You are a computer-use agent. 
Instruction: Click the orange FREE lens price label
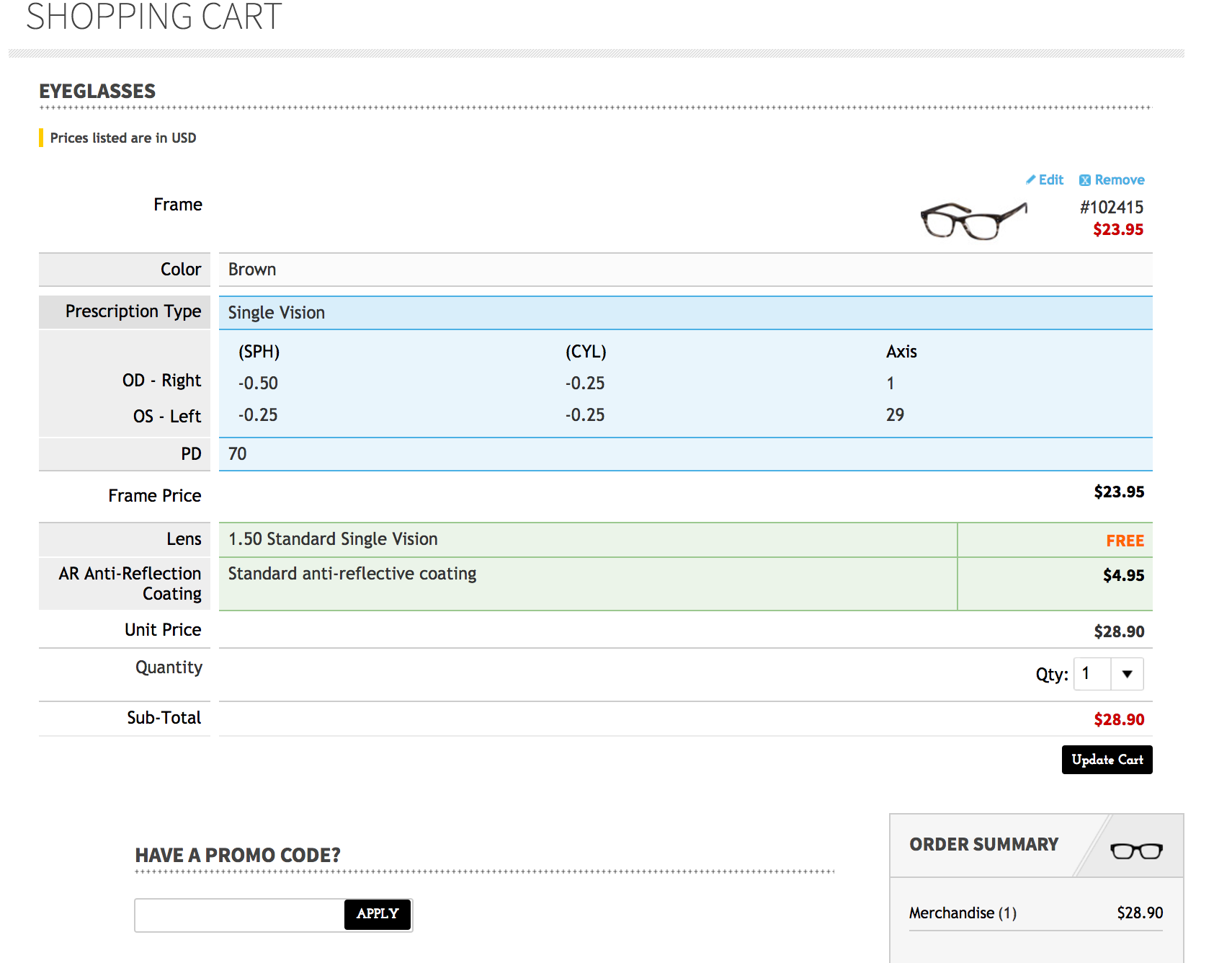1125,541
